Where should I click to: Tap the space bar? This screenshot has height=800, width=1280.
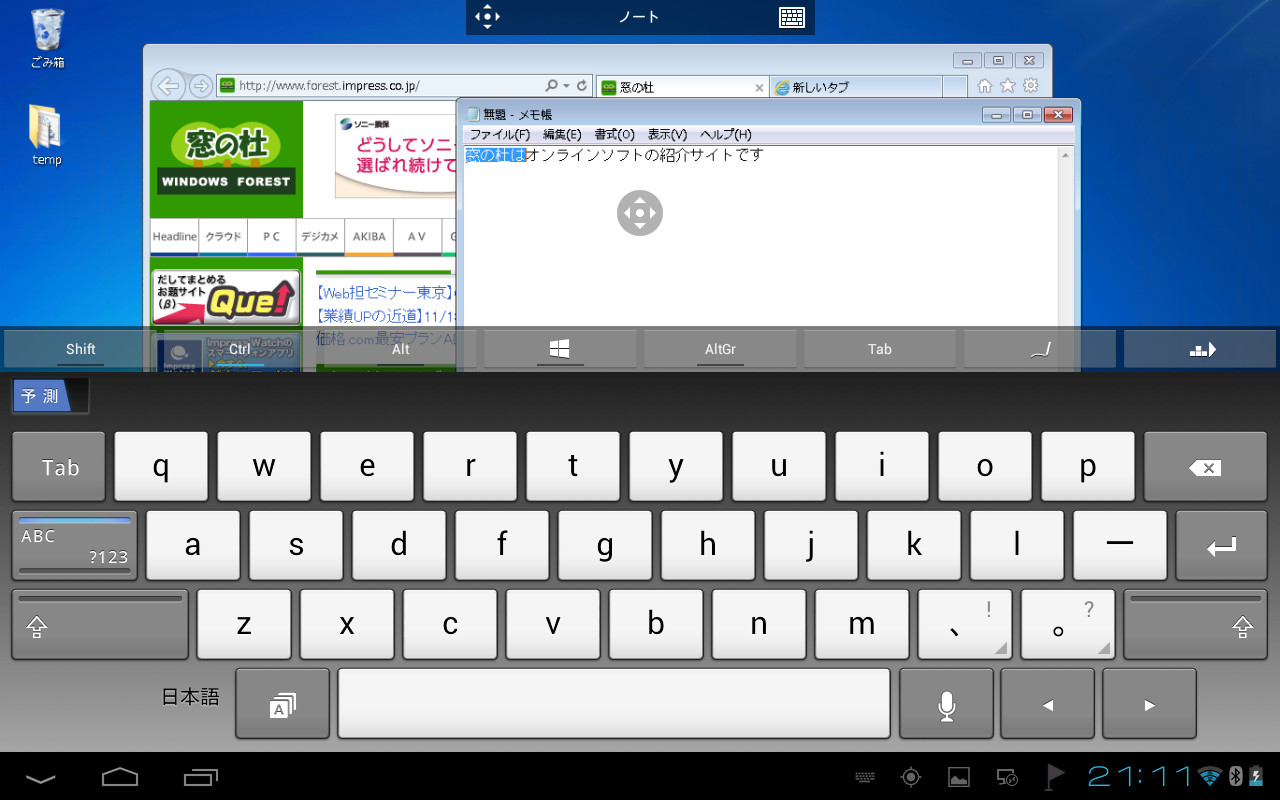[614, 704]
